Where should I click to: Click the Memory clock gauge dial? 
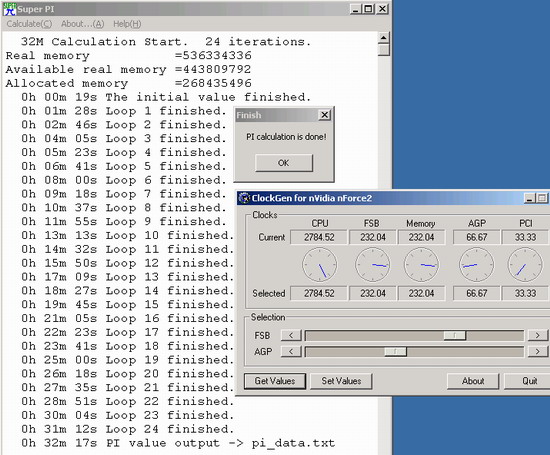point(421,265)
